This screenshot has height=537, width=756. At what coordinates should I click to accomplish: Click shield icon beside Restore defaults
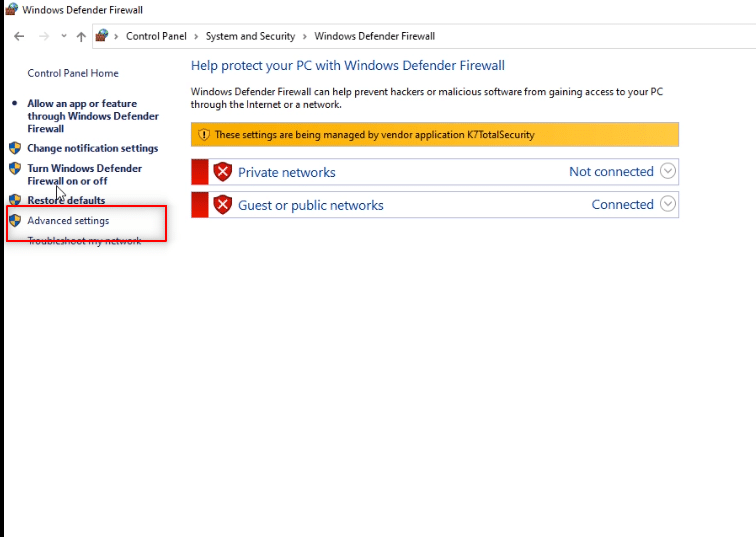15,200
